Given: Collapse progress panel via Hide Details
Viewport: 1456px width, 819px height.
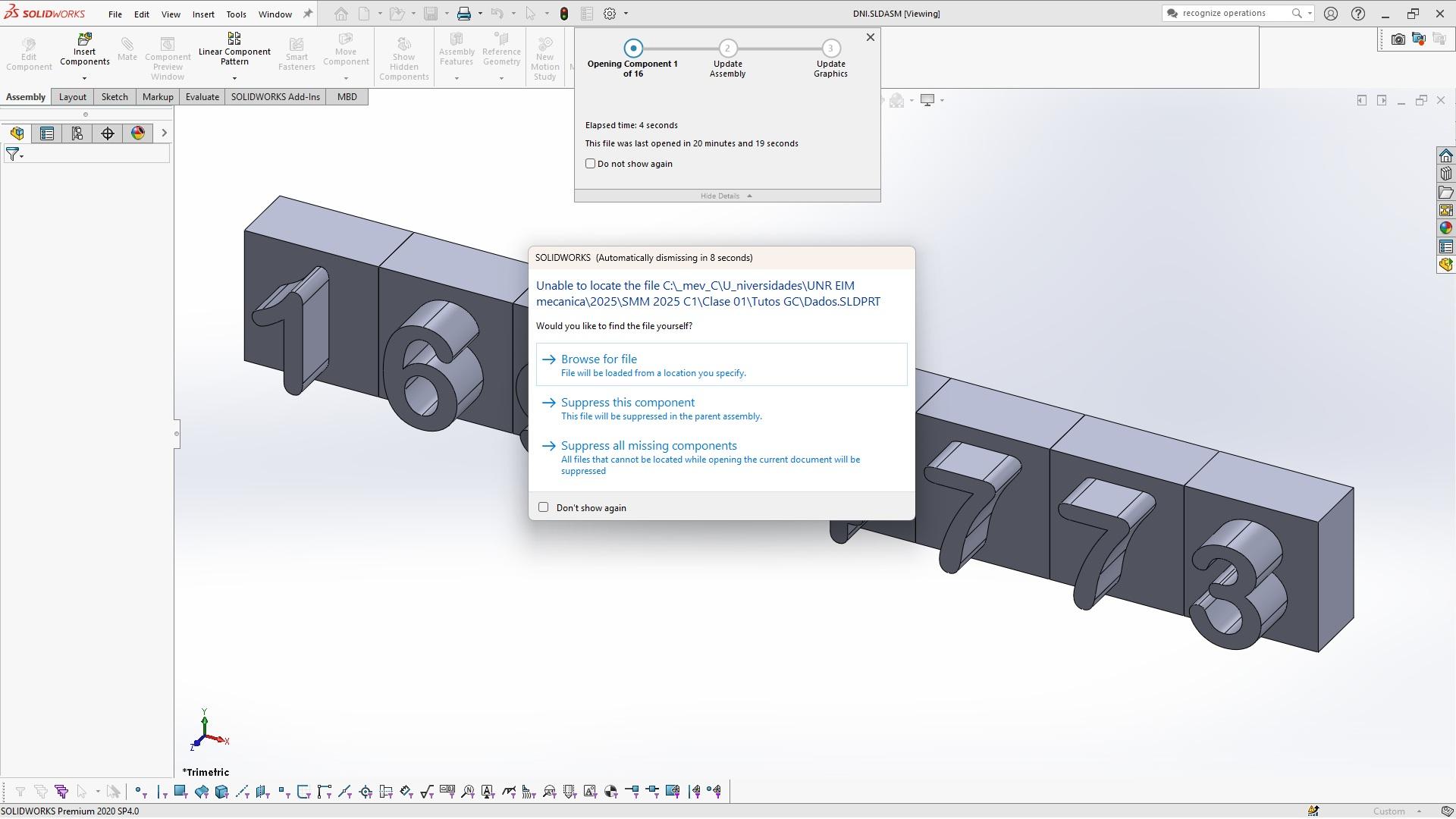Looking at the screenshot, I should tap(726, 196).
